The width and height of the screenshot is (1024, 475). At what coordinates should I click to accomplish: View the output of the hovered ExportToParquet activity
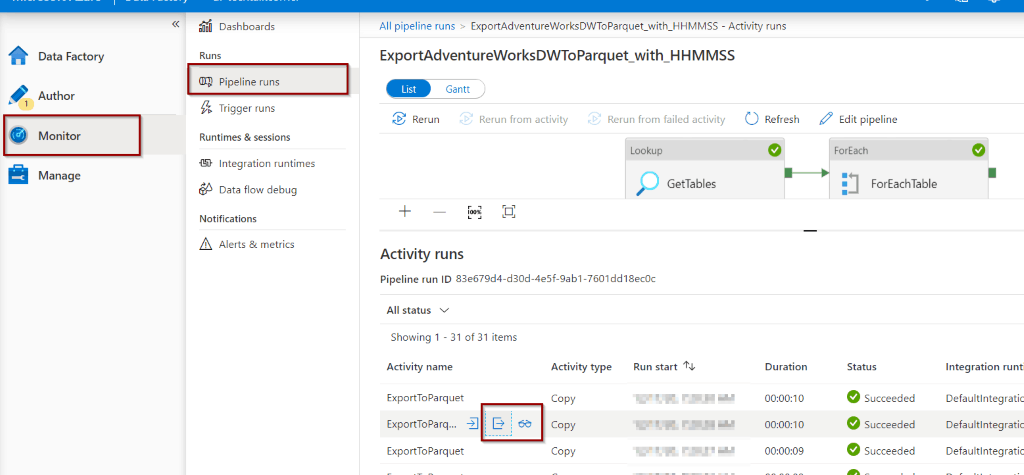tap(498, 424)
